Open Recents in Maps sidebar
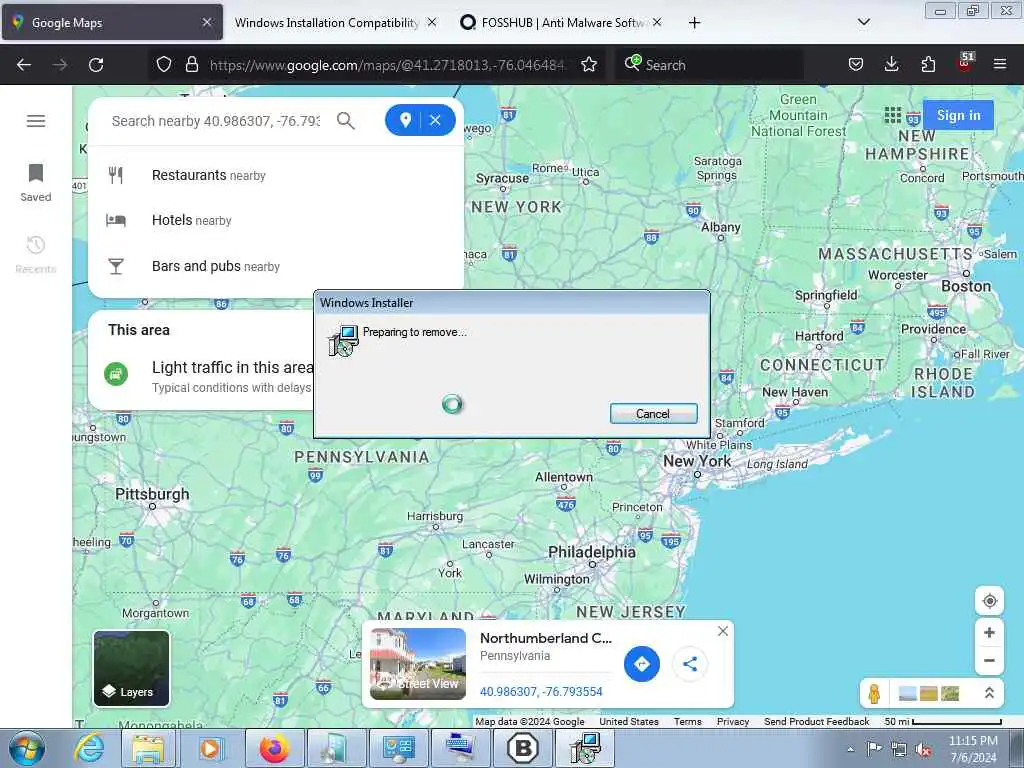The image size is (1024, 768). [x=36, y=255]
